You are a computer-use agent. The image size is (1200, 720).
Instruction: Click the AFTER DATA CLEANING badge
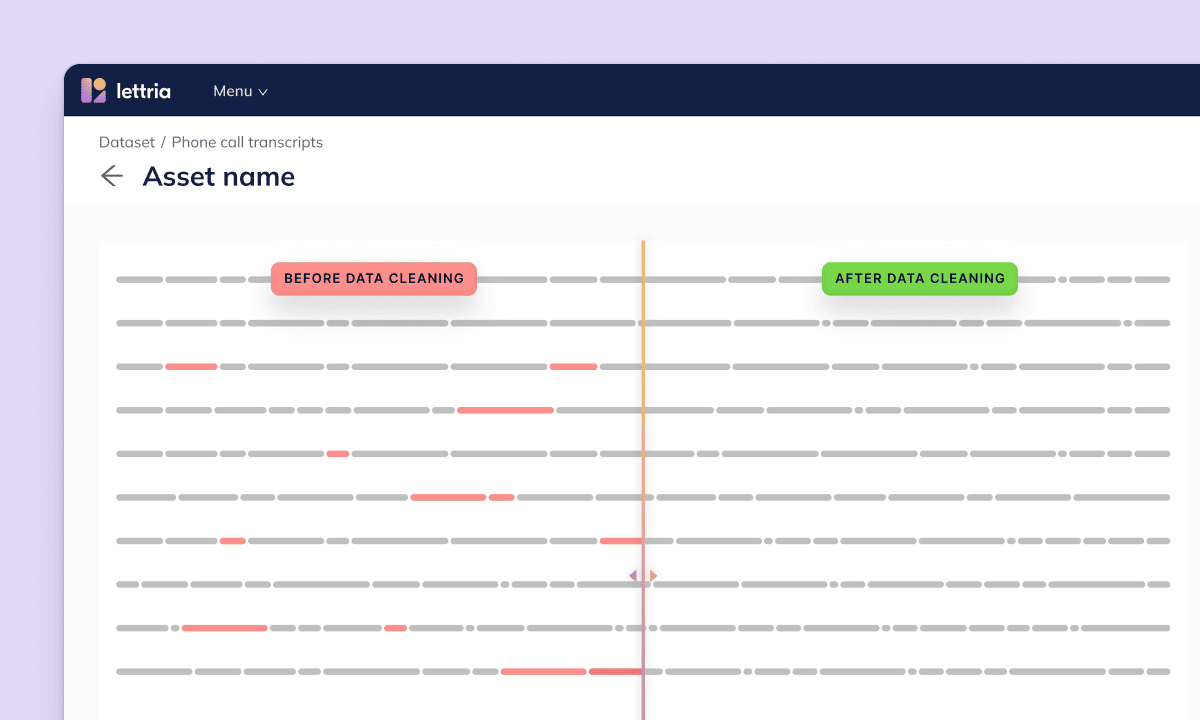point(919,278)
